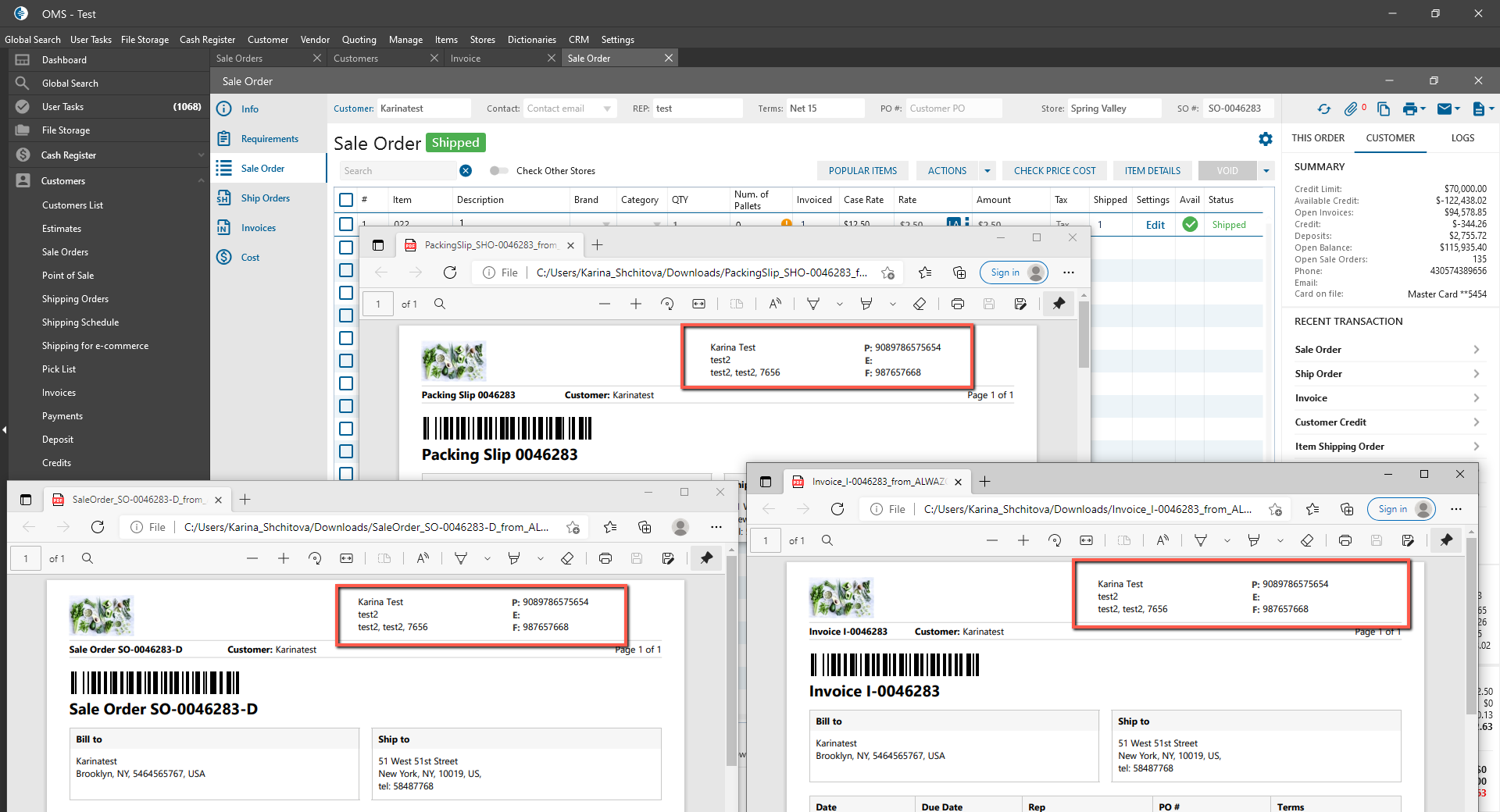The height and width of the screenshot is (812, 1500).
Task: Clear the item search with the X icon
Action: pos(466,171)
